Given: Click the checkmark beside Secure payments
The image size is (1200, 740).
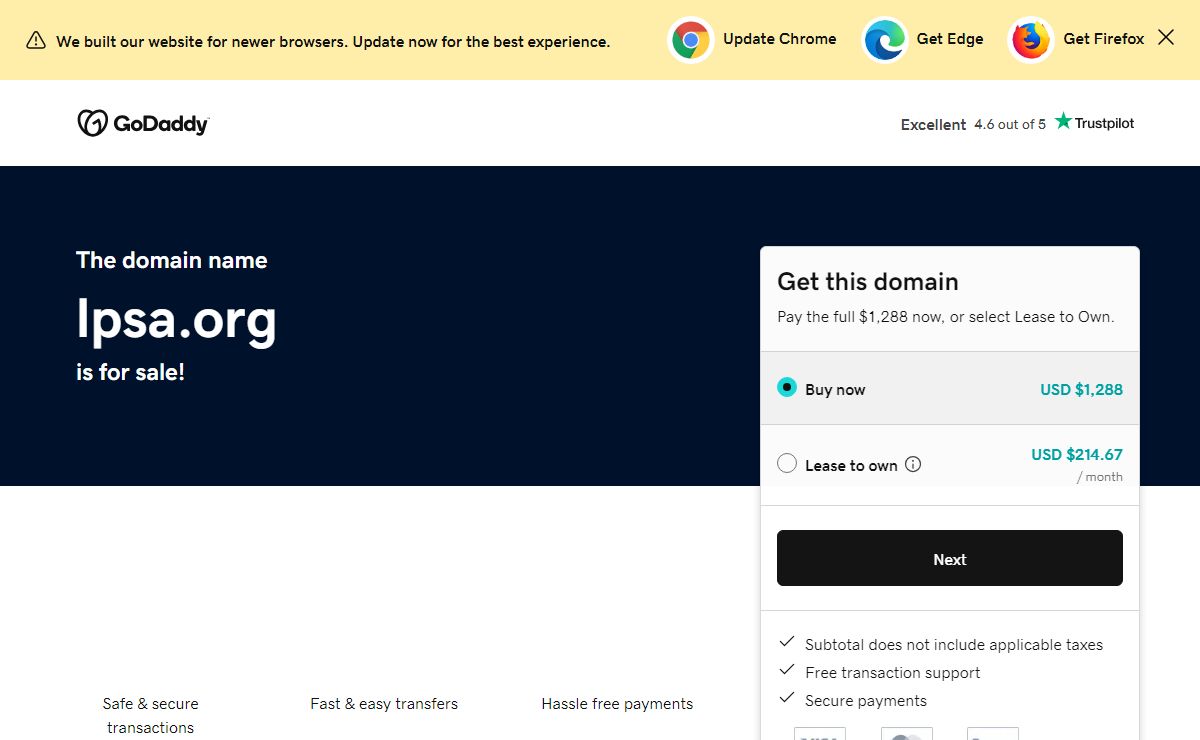Looking at the screenshot, I should click(787, 698).
